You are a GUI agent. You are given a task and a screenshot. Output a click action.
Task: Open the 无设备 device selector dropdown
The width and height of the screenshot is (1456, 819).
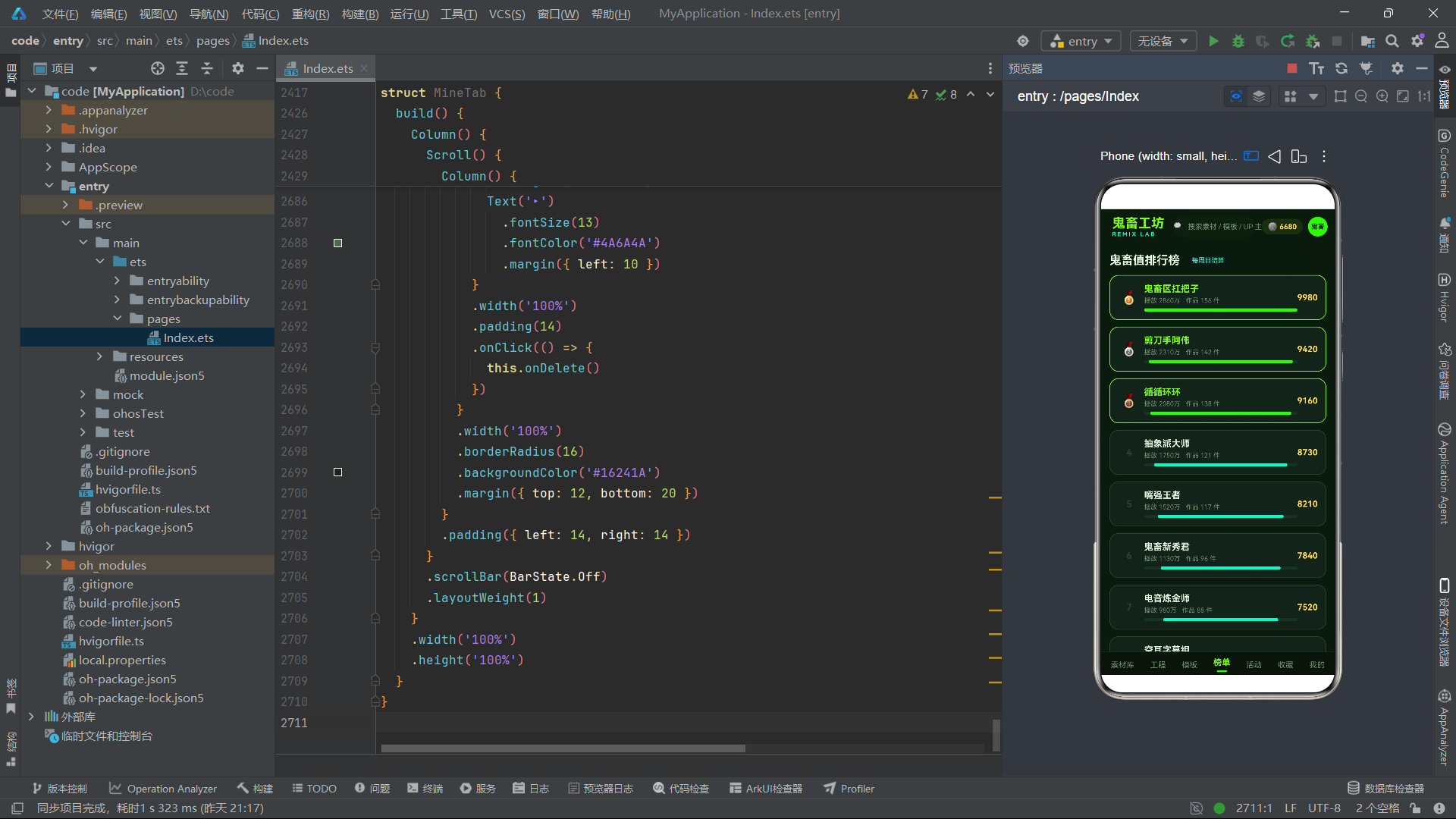tap(1163, 41)
